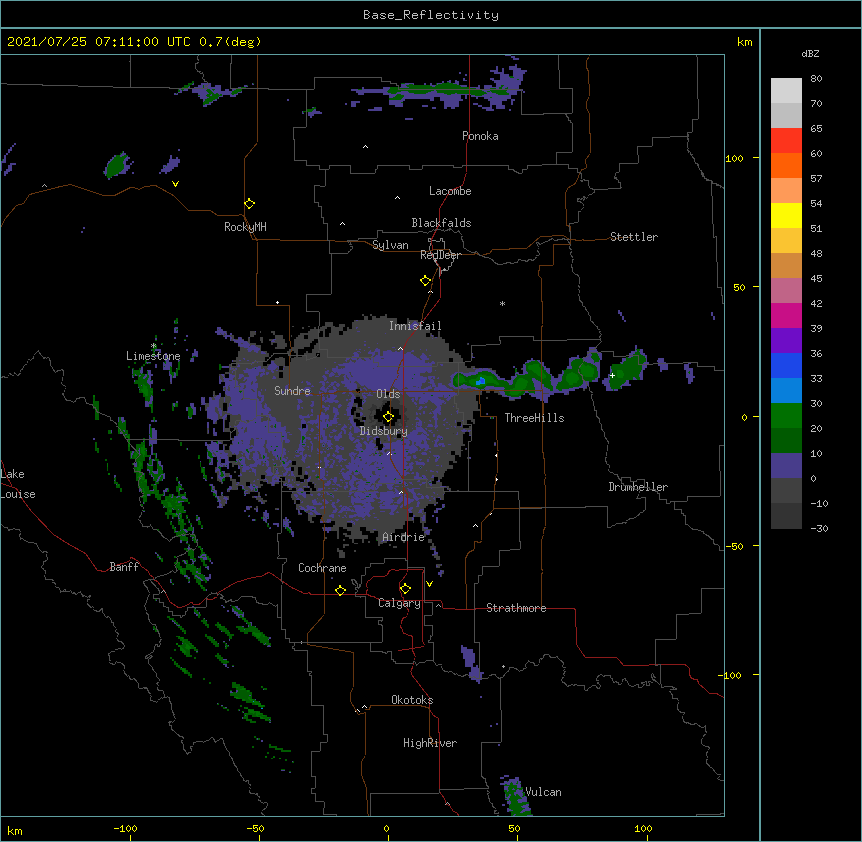Click the yellow V marker east of Calgary
The image size is (862, 842).
pos(429,584)
